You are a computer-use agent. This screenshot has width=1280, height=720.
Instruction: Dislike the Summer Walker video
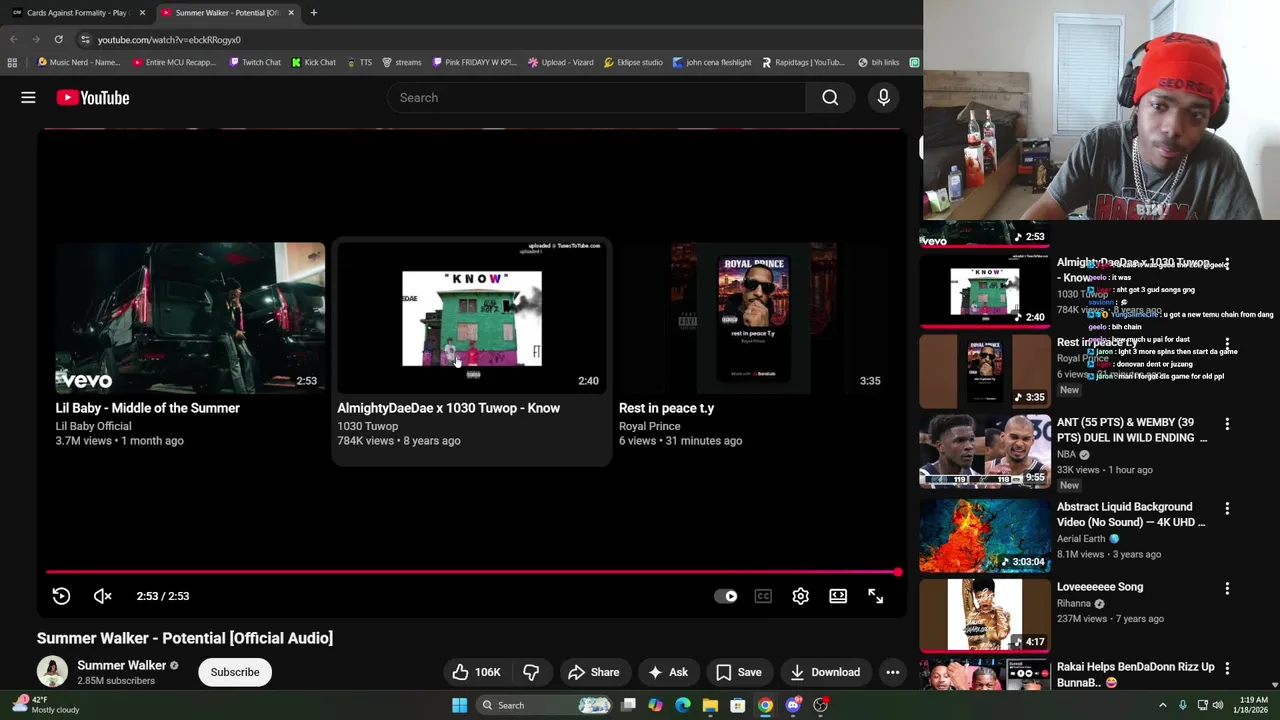tap(531, 672)
